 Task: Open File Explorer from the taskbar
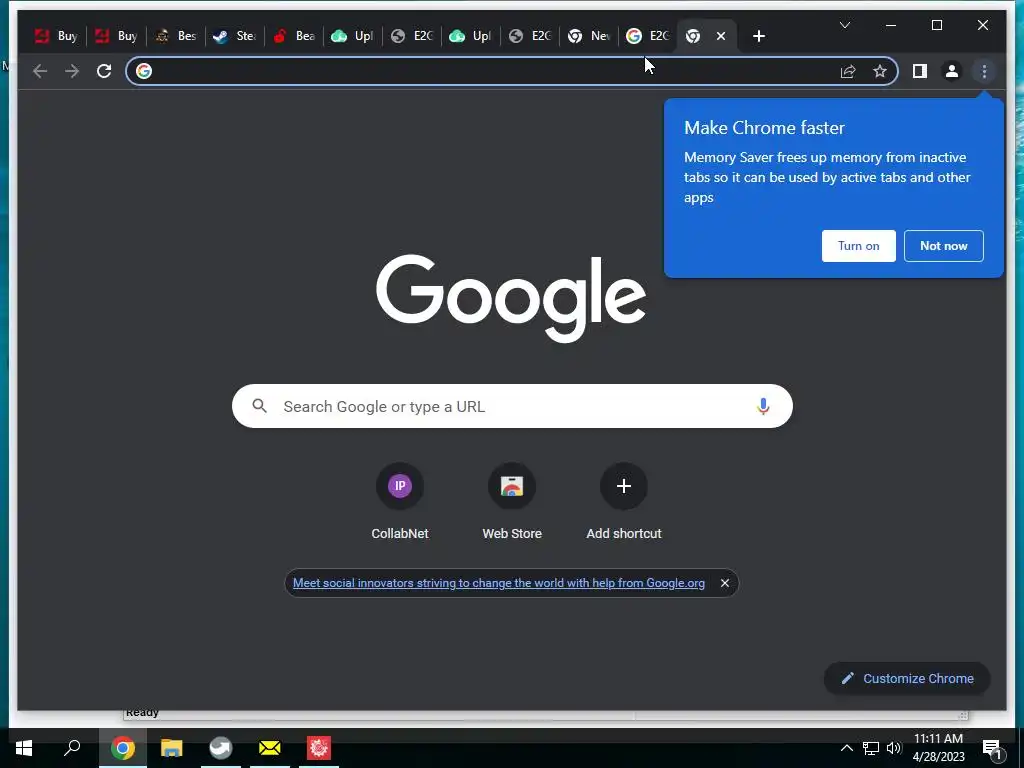pos(172,748)
